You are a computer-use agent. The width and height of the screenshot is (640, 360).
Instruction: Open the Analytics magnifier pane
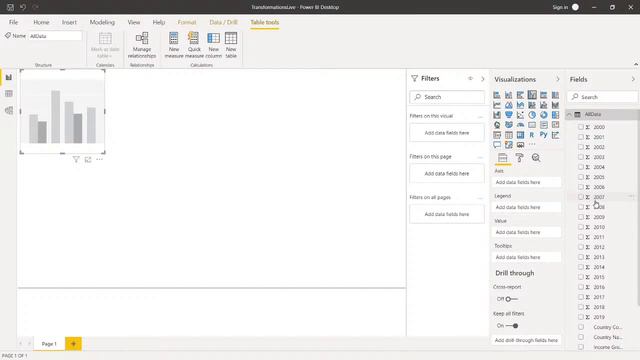click(x=536, y=158)
